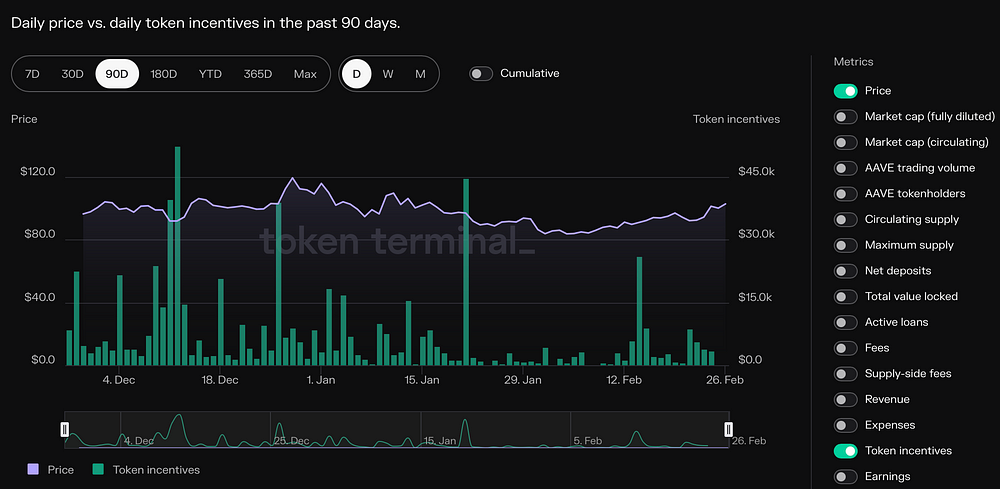
Task: Select the YTD time range
Action: (210, 74)
